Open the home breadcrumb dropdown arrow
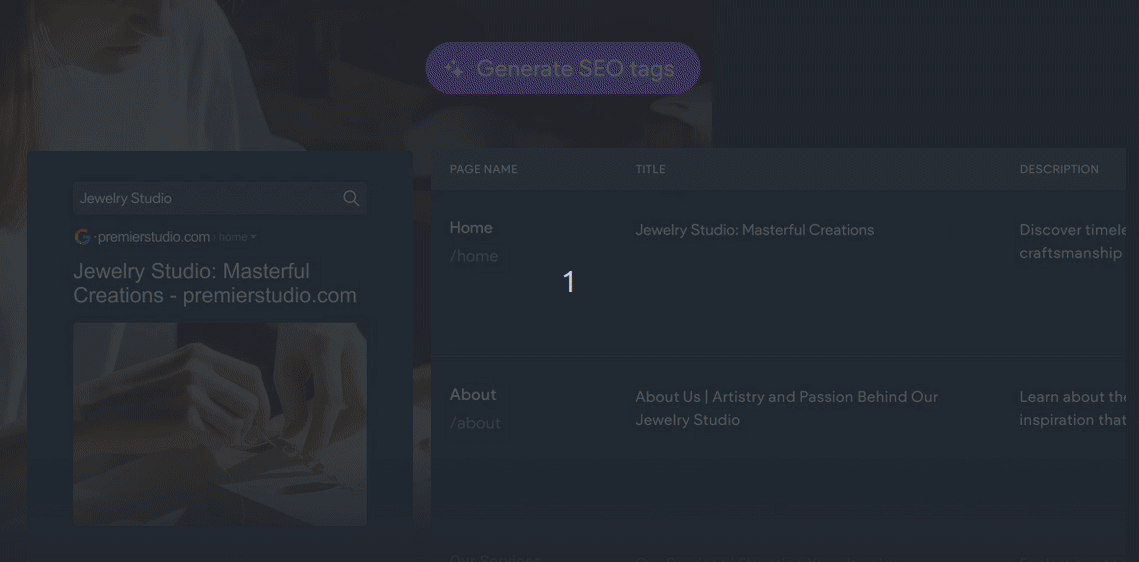1139x562 pixels. [x=253, y=237]
